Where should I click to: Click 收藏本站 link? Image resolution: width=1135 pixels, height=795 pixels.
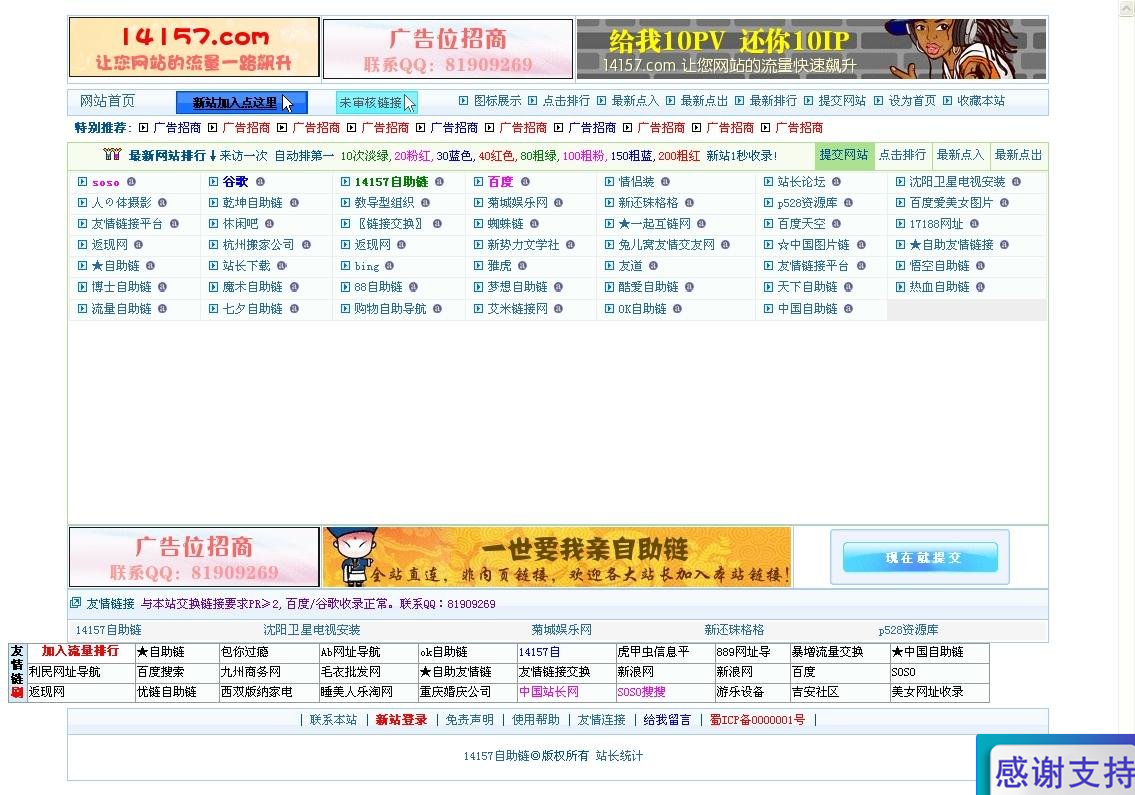pyautogui.click(x=981, y=101)
